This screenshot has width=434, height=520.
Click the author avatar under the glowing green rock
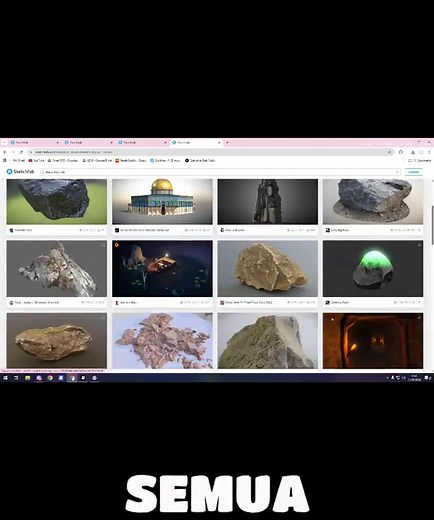pos(328,303)
